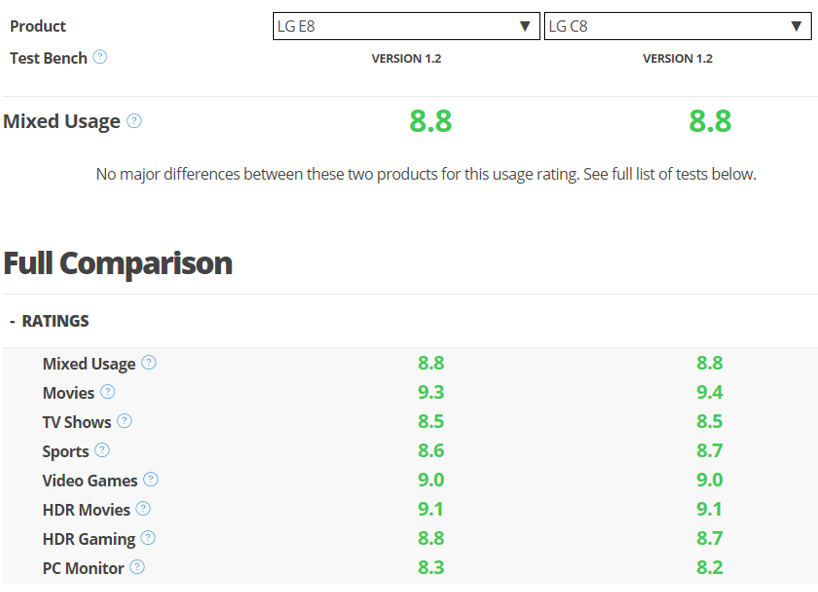Click the dropdown arrow on the LG C8 selector
Screen dimensions: 818x592
(x=796, y=26)
